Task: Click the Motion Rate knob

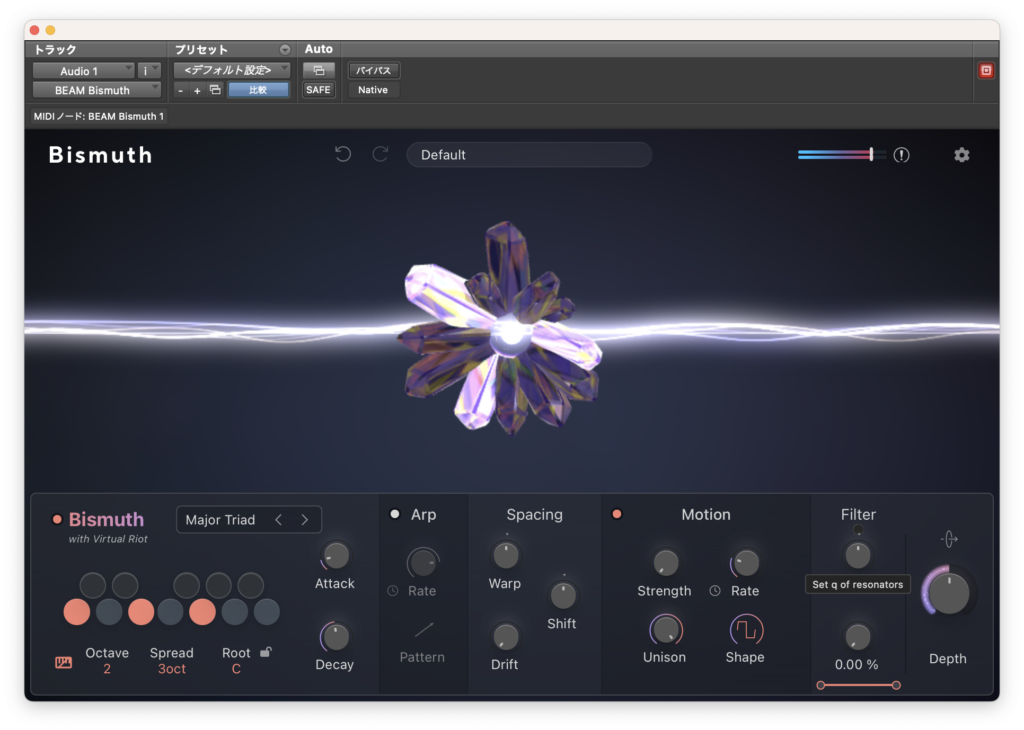Action: click(x=746, y=563)
